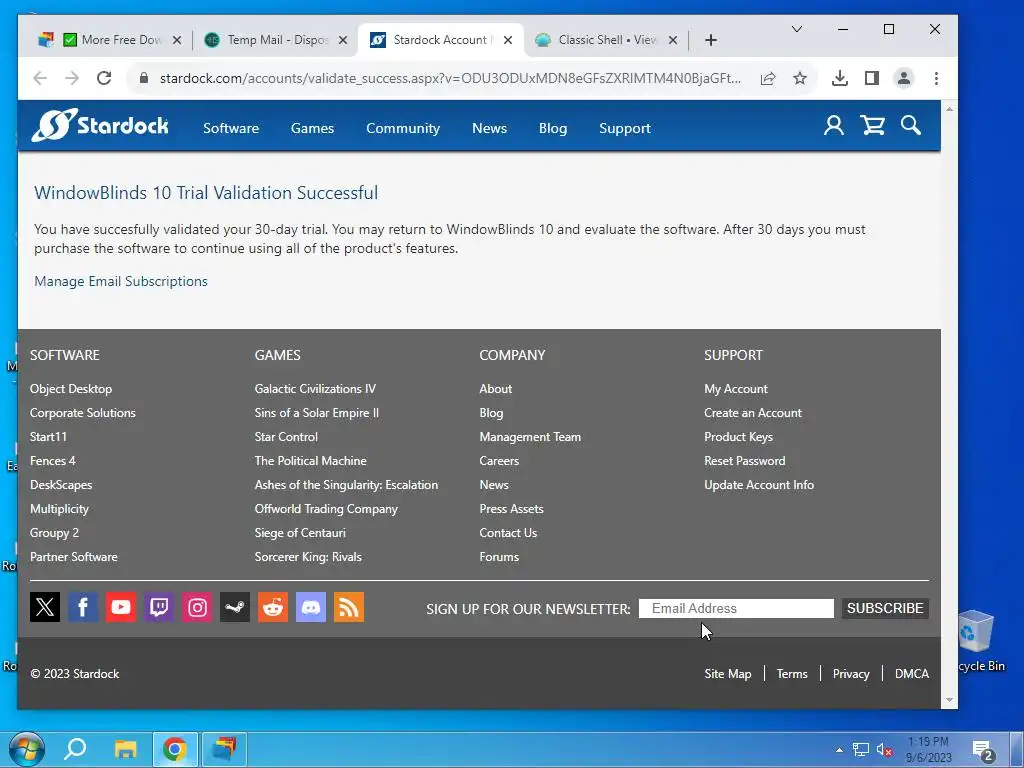
Task: Open Contact Us footer link
Action: 507,532
